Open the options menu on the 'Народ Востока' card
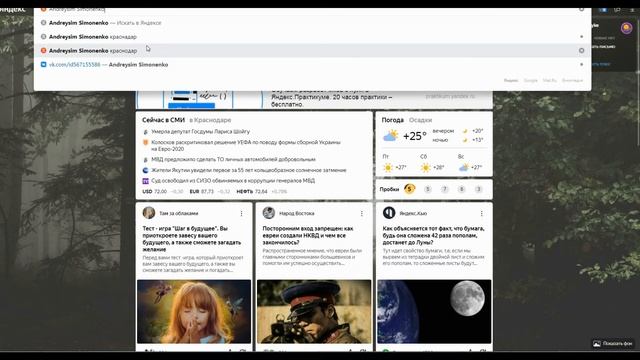Screen dimensions: 640x360 point(362,213)
